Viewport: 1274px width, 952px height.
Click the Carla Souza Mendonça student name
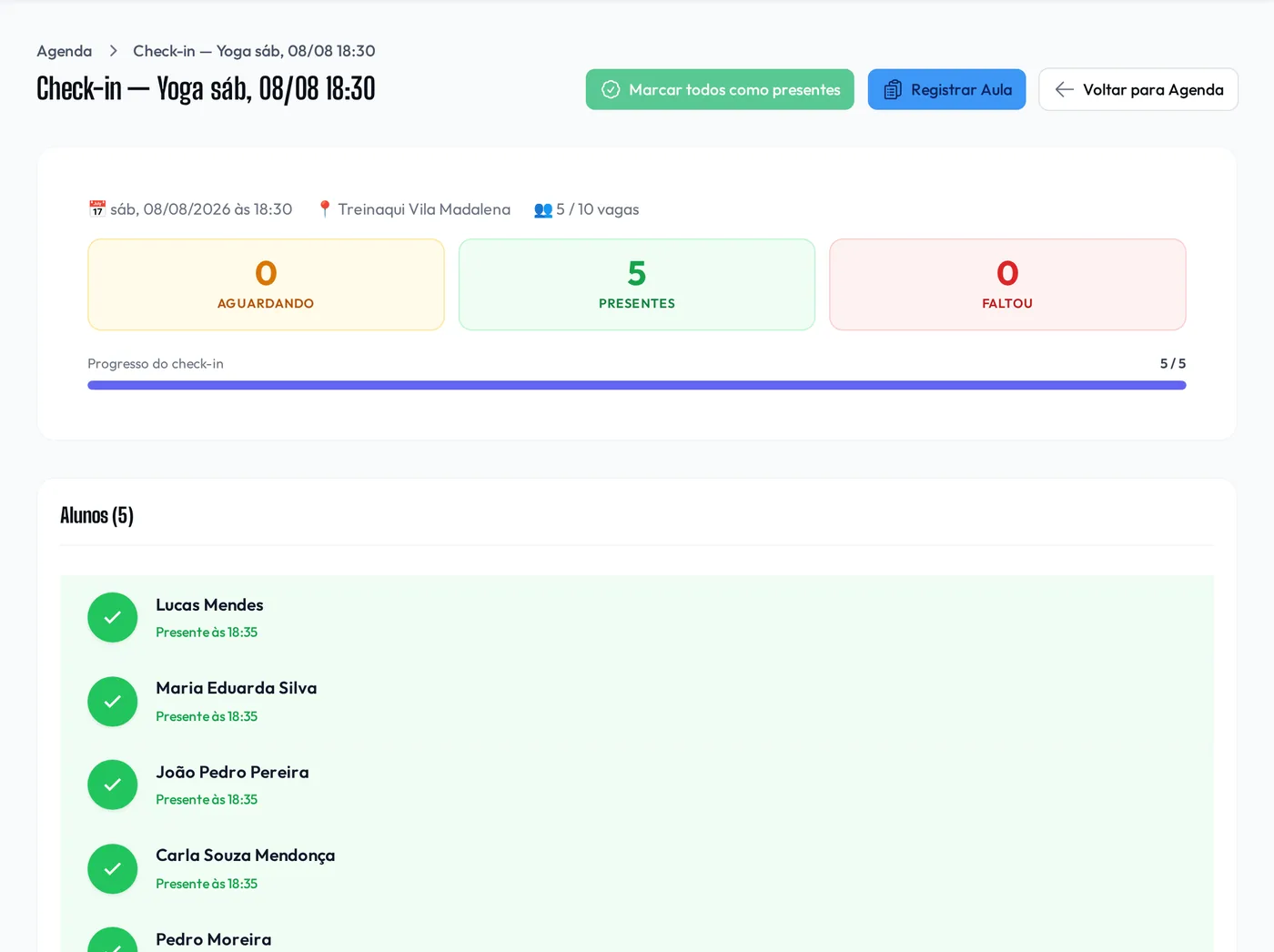point(246,856)
